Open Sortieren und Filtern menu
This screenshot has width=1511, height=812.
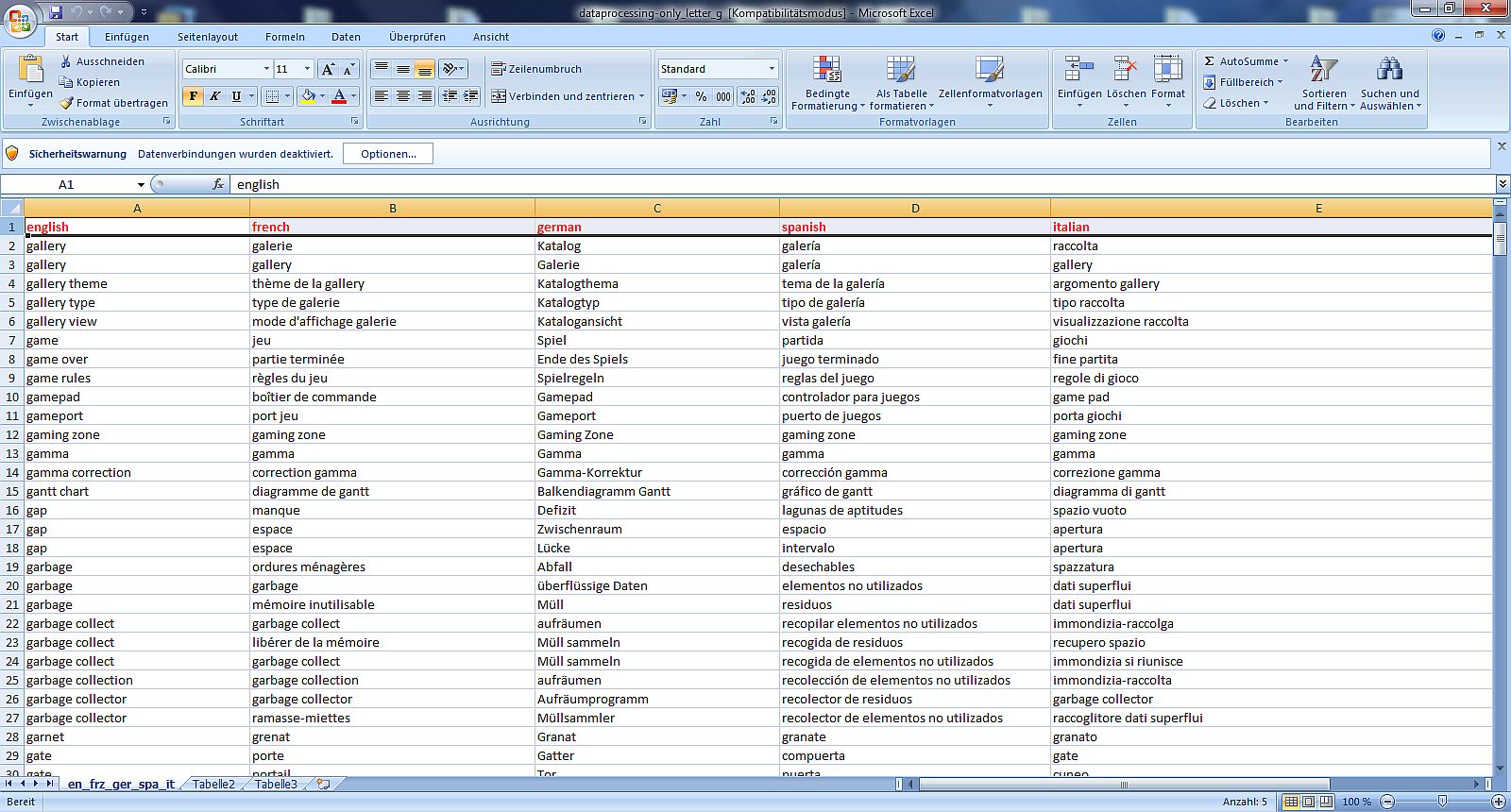(x=1324, y=82)
